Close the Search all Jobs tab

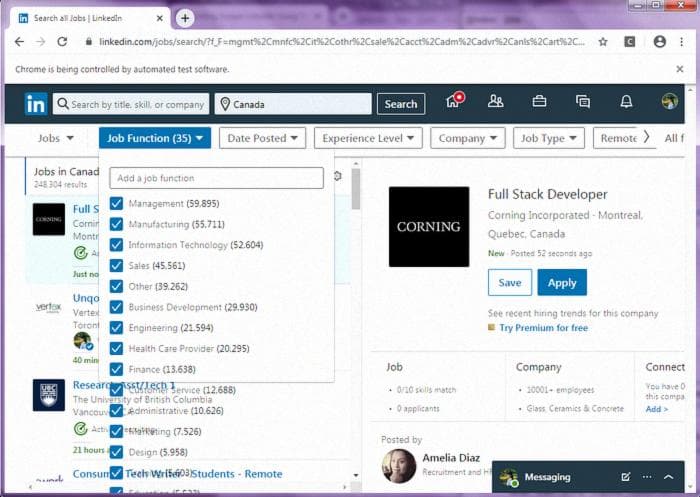[159, 18]
